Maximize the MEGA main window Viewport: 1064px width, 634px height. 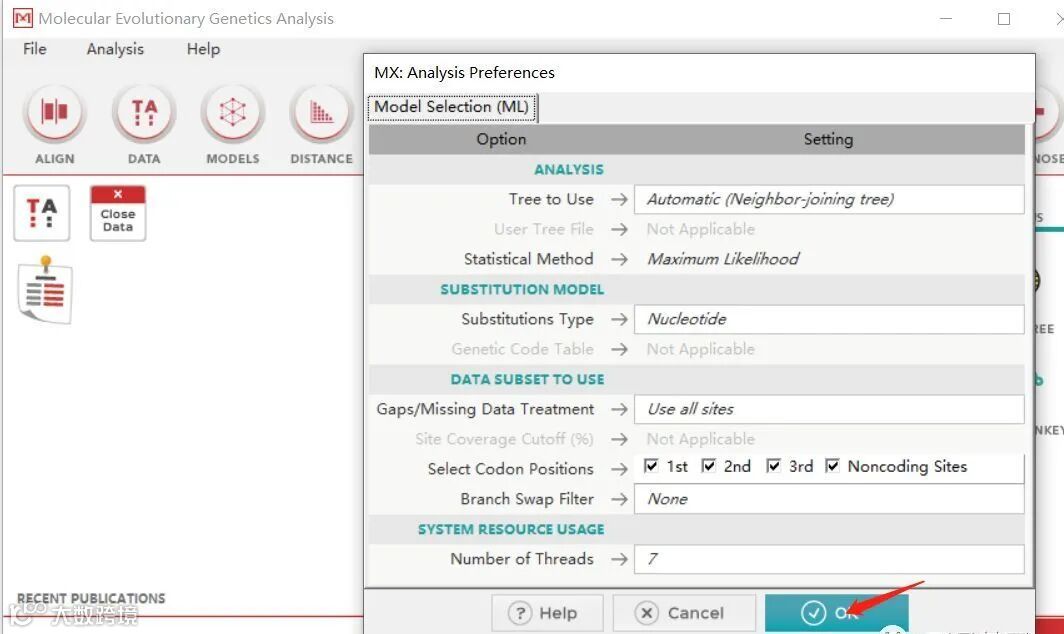[x=1004, y=18]
